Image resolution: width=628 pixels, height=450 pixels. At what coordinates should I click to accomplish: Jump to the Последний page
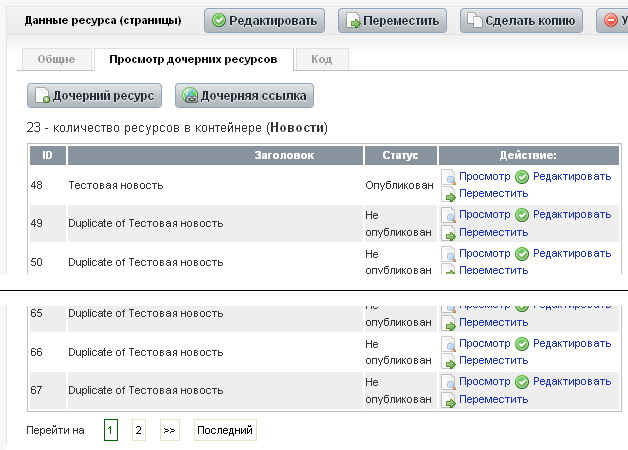click(x=224, y=430)
